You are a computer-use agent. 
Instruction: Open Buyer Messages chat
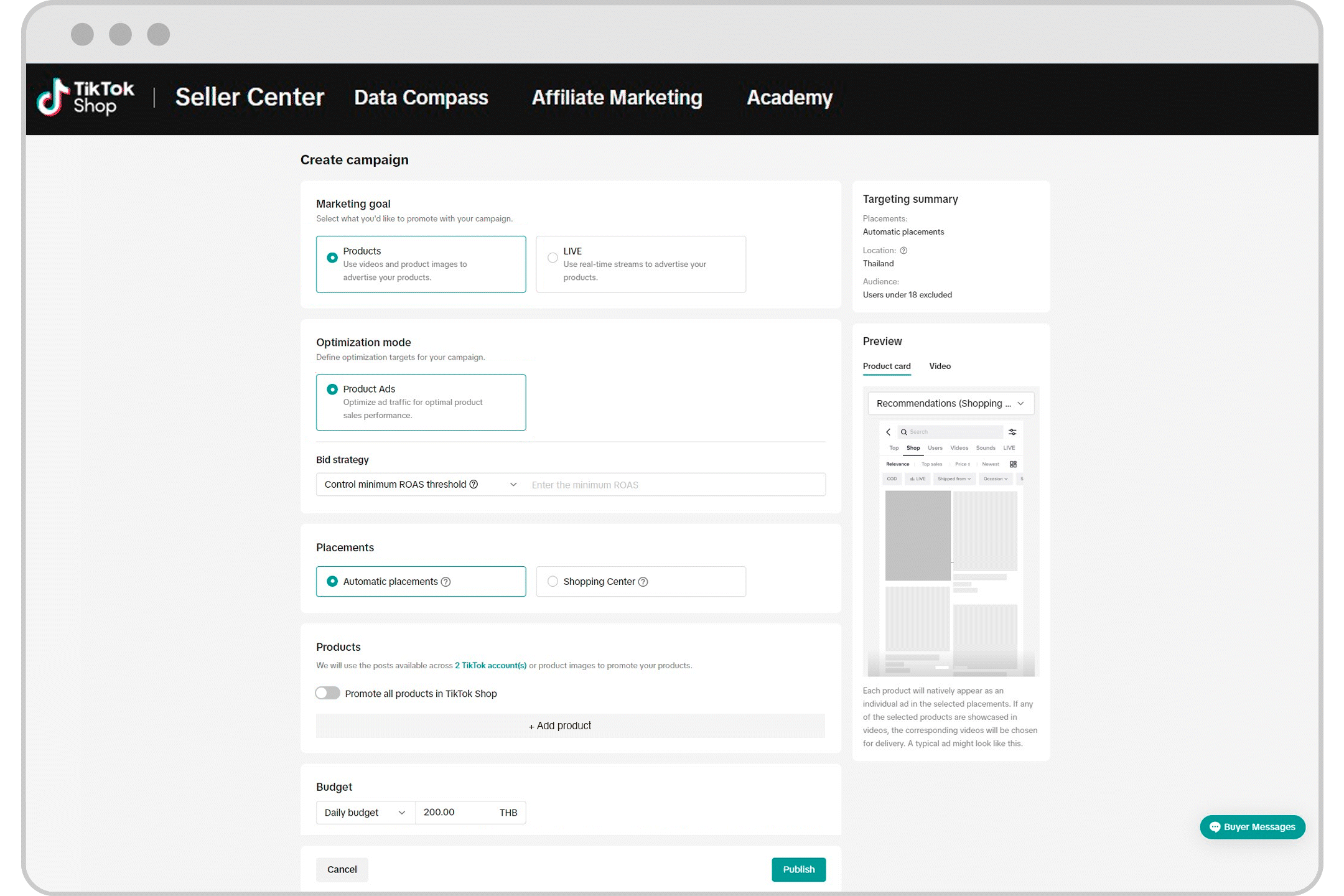click(x=1252, y=827)
